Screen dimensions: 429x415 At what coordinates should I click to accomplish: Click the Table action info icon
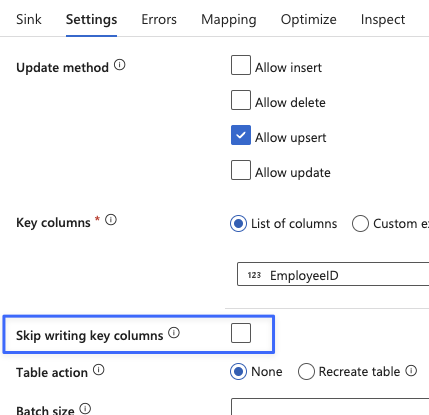[x=99, y=370]
